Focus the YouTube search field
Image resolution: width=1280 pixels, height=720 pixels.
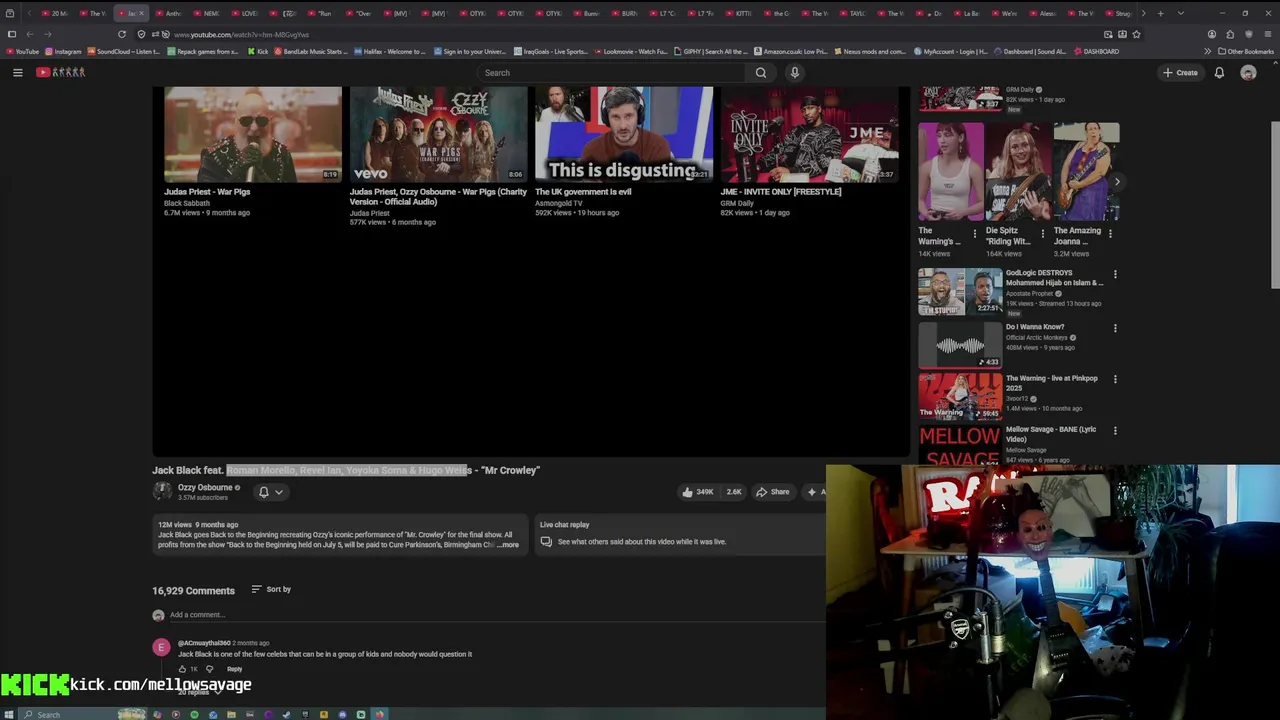[612, 72]
